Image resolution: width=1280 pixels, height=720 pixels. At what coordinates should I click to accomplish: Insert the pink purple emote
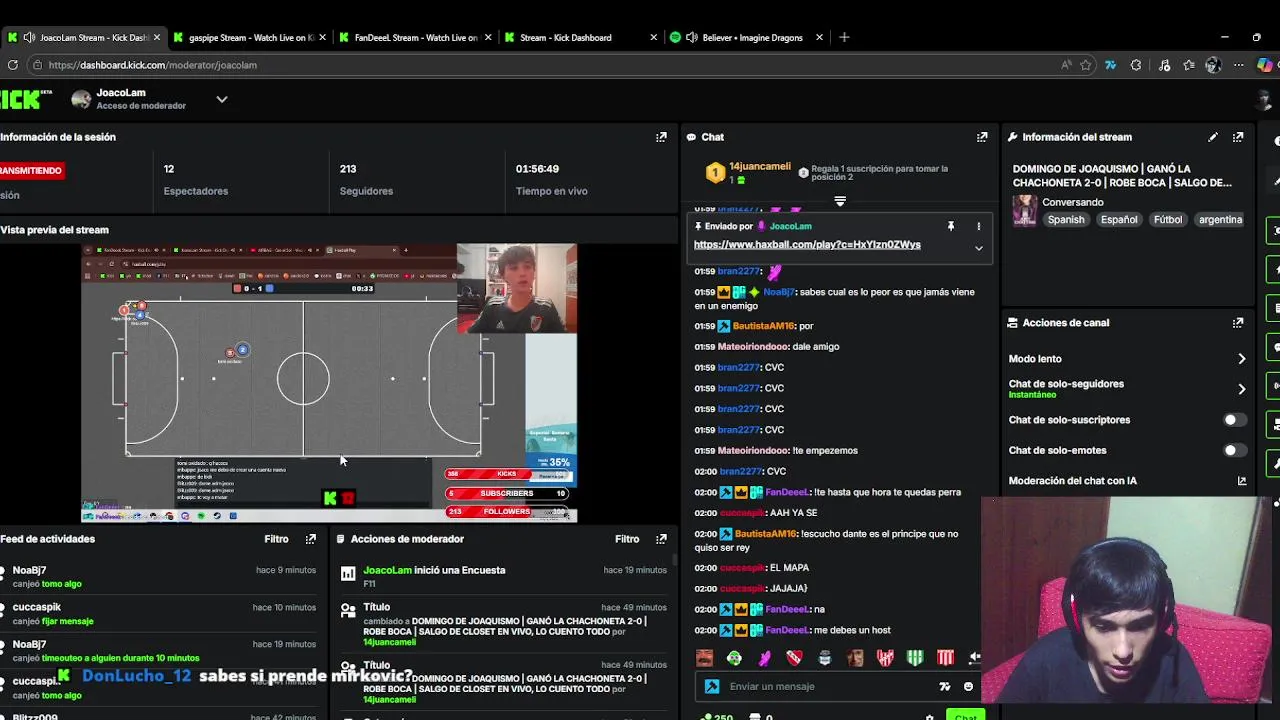click(765, 658)
